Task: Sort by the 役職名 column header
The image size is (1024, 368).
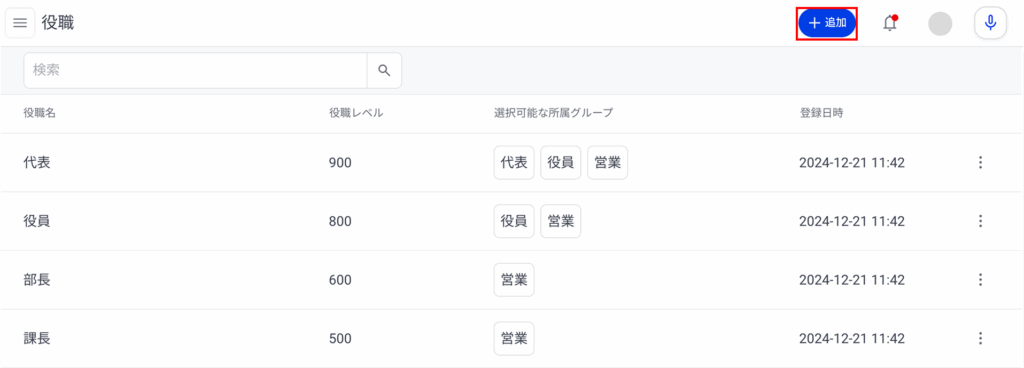Action: point(39,113)
